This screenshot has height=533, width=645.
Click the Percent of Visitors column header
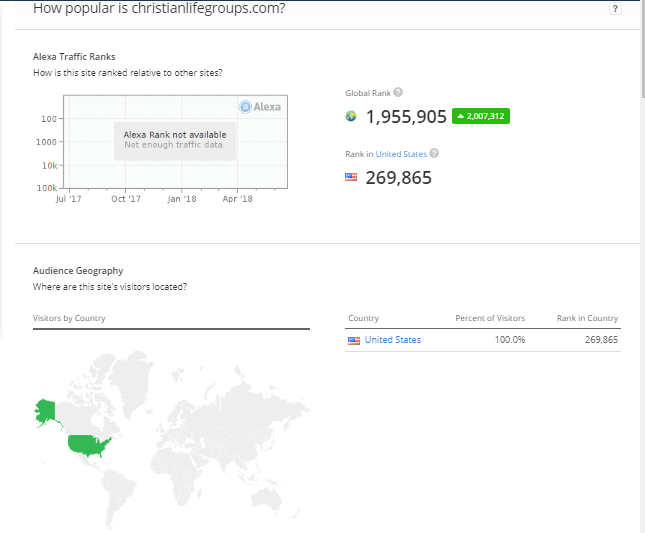(x=490, y=318)
